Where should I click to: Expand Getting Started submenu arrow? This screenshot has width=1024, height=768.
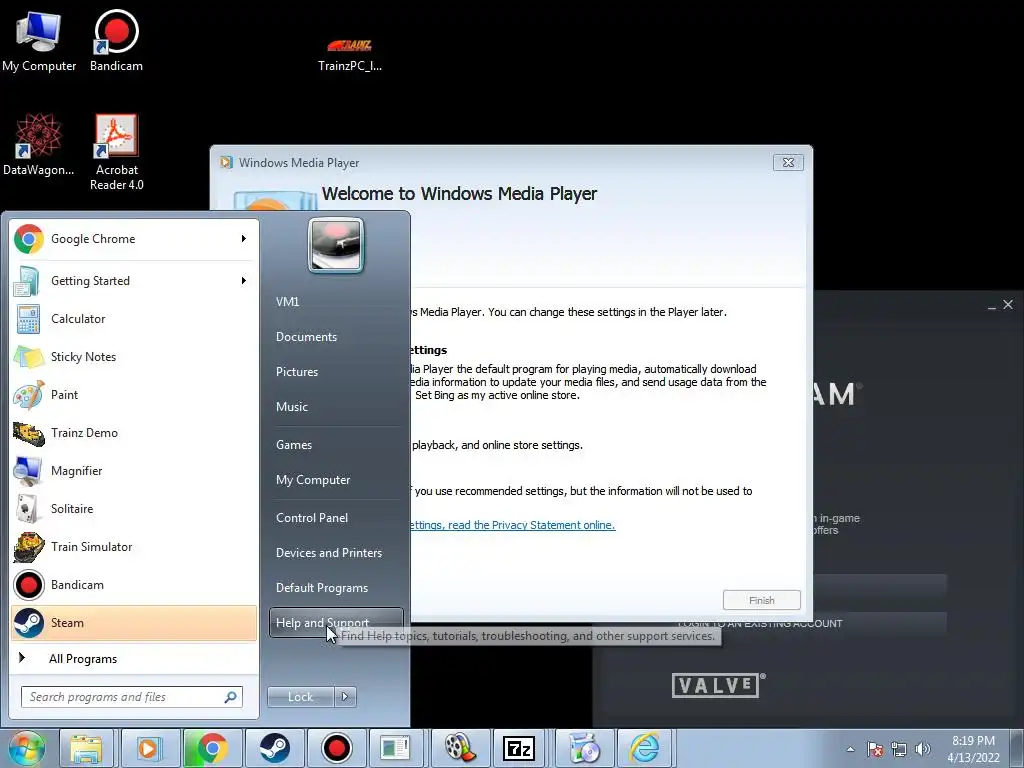[x=244, y=281]
